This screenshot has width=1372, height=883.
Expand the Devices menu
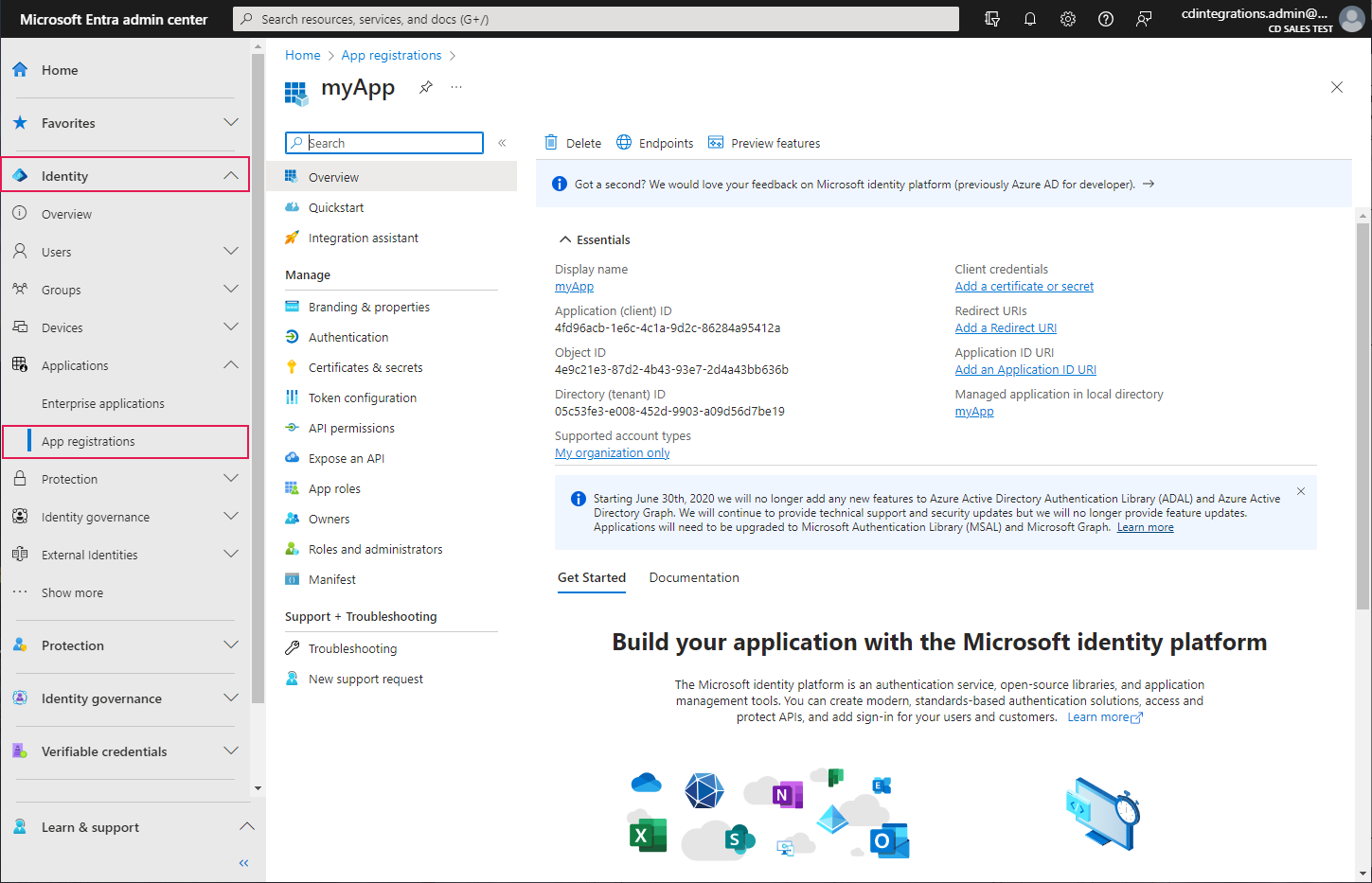tap(230, 327)
